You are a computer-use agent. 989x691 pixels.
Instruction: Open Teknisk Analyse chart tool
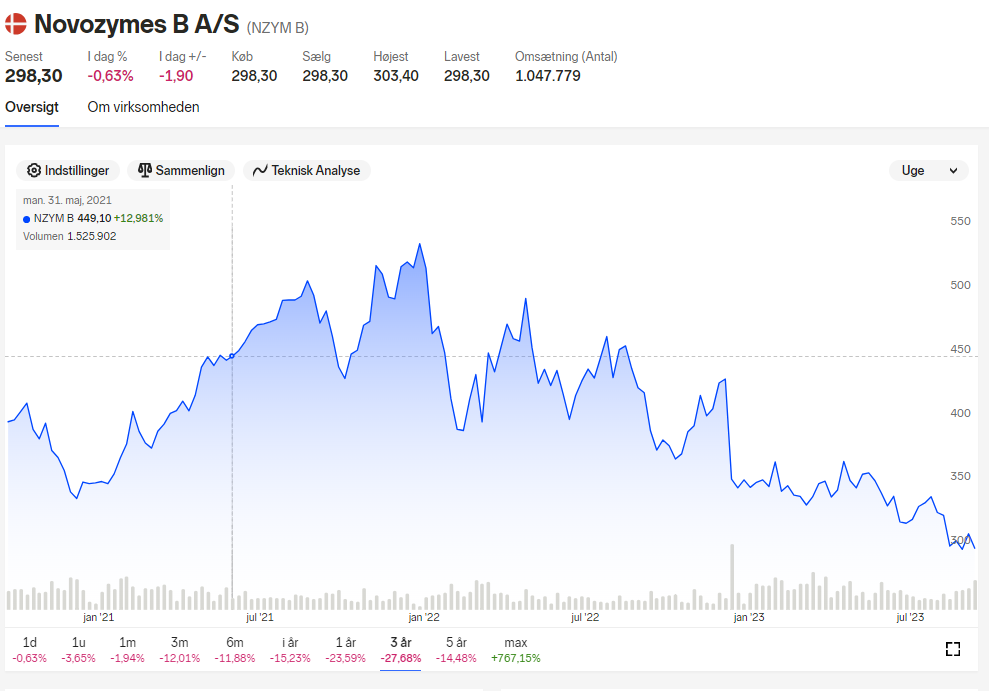point(307,170)
